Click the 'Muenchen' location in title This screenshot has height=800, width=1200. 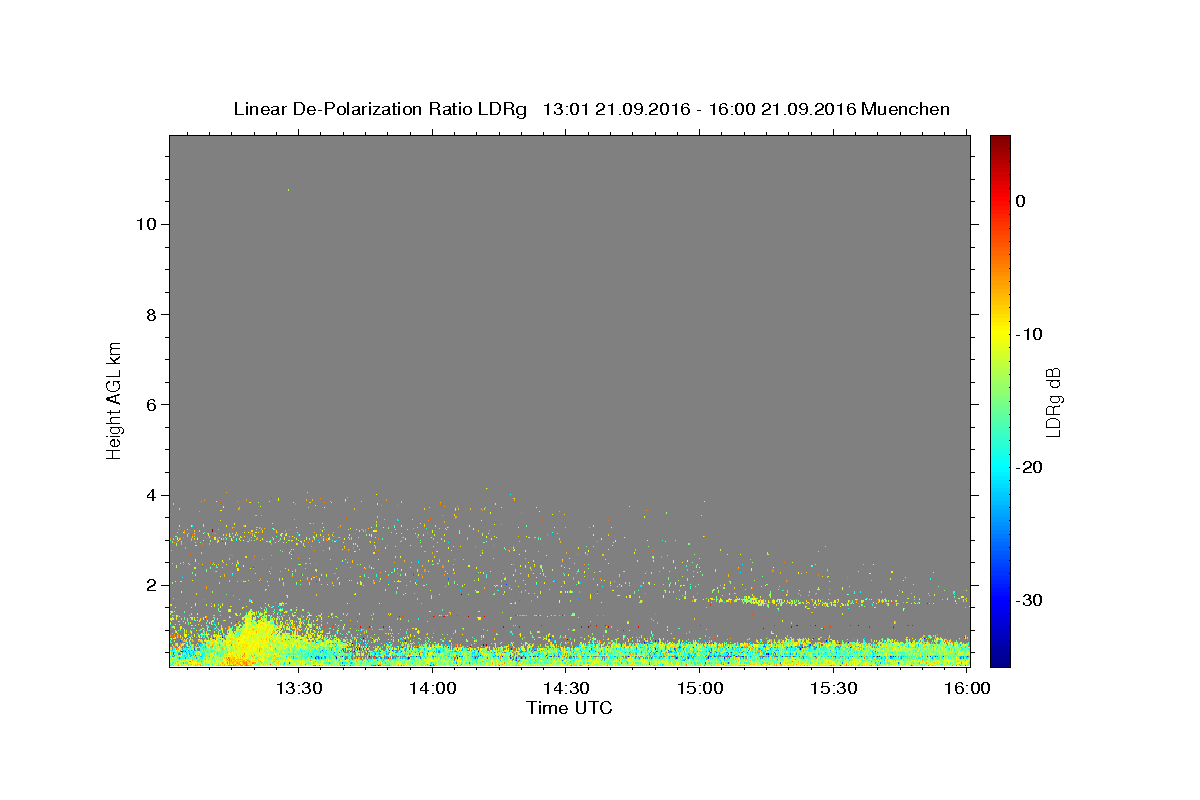906,109
